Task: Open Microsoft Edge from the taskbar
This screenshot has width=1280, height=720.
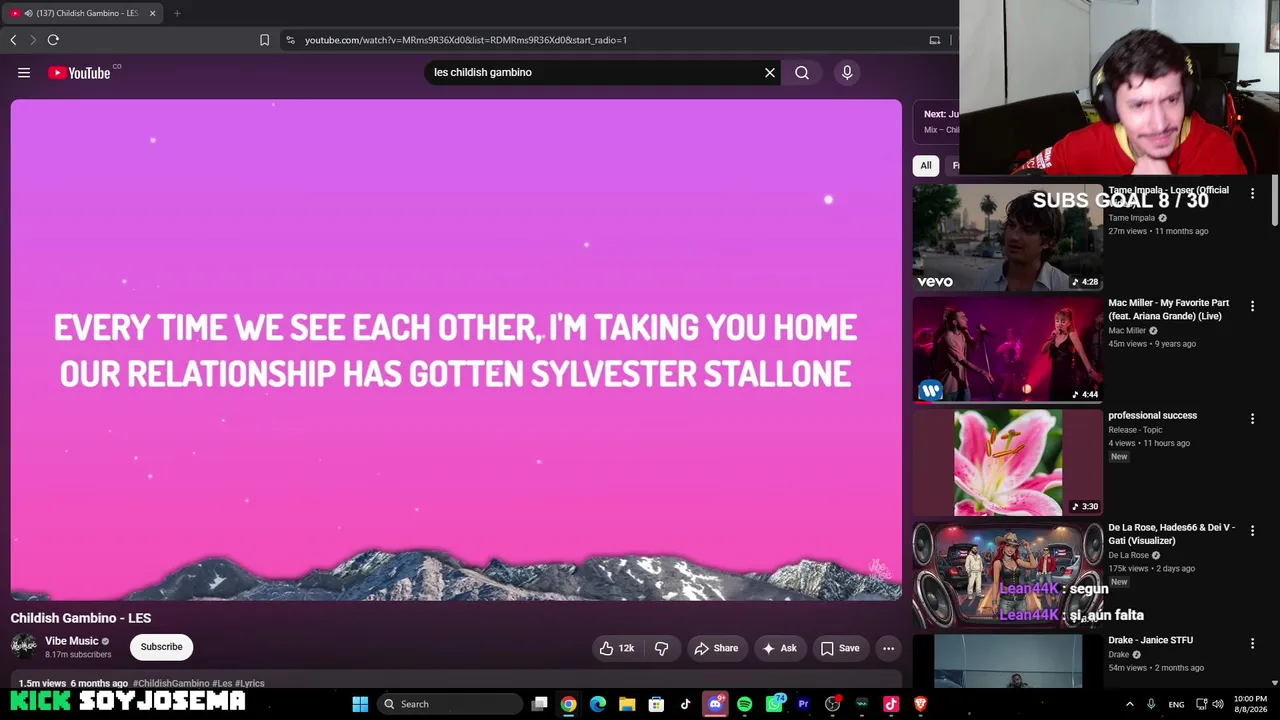Action: [598, 704]
